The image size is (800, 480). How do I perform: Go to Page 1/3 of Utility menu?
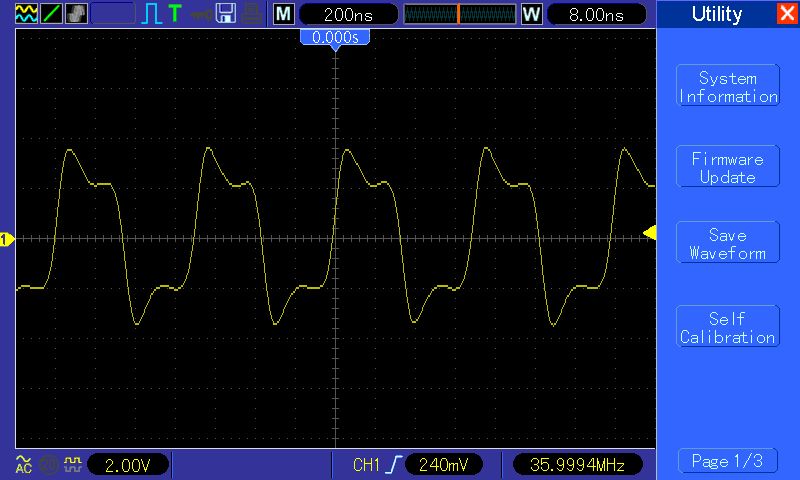click(x=728, y=461)
